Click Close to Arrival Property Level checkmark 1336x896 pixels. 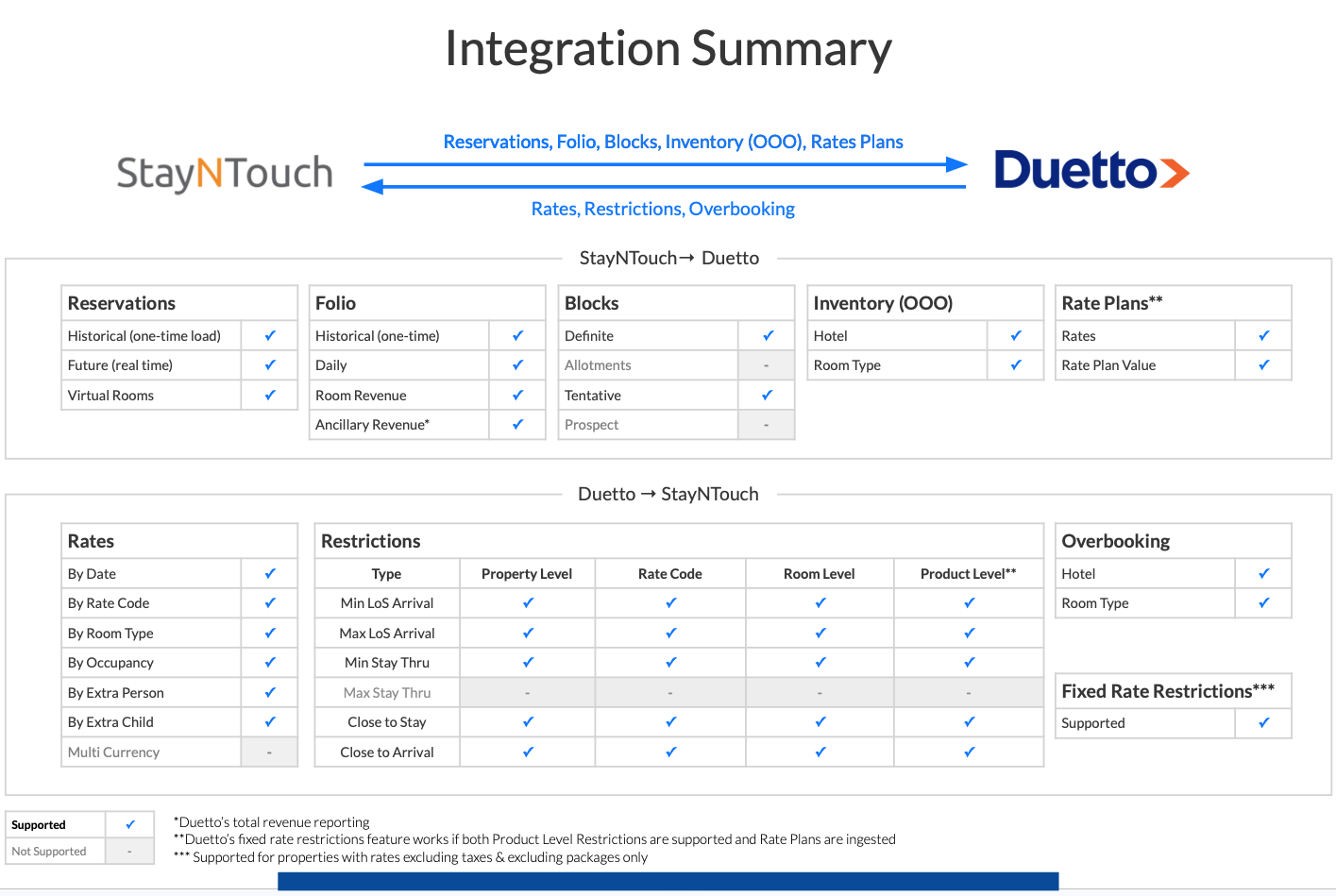coord(528,752)
